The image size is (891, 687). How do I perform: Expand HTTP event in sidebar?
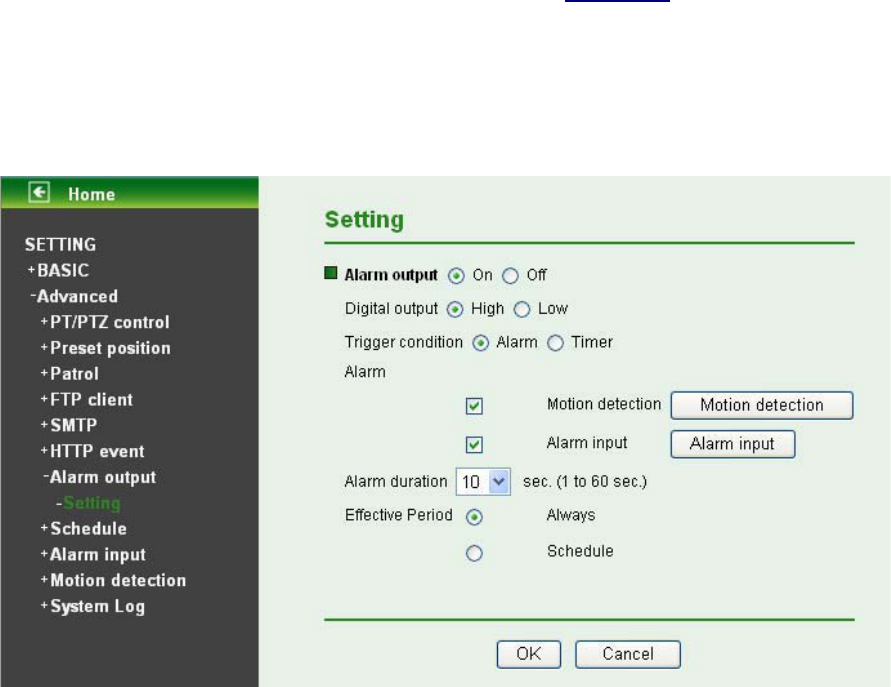[92, 451]
